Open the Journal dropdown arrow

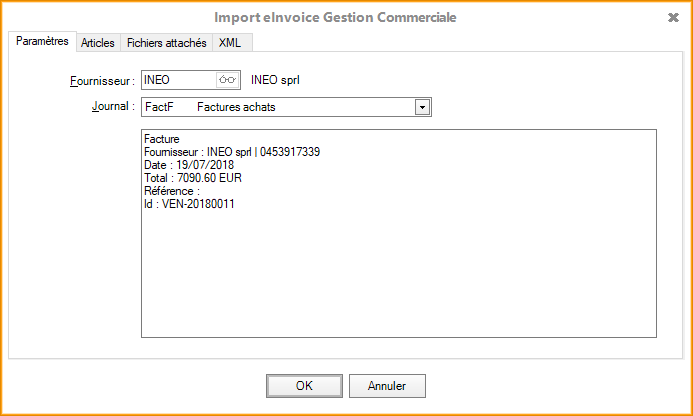click(x=422, y=106)
